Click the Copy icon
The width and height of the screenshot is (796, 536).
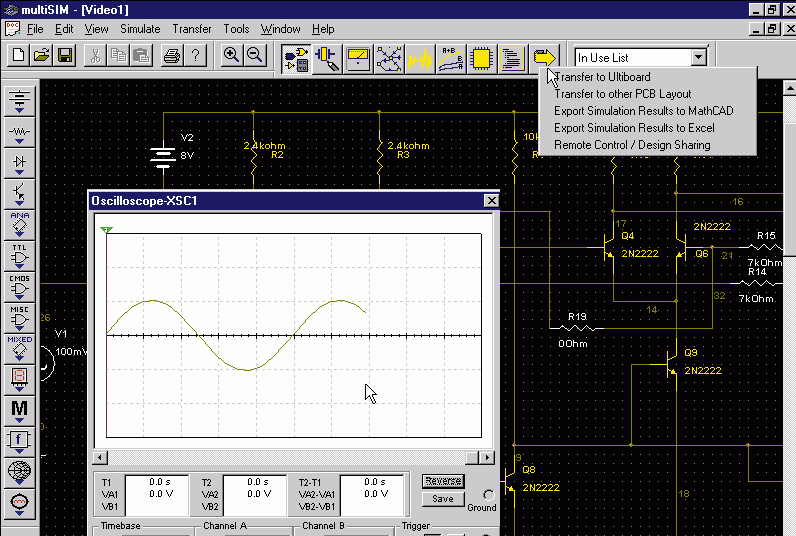tap(118, 55)
